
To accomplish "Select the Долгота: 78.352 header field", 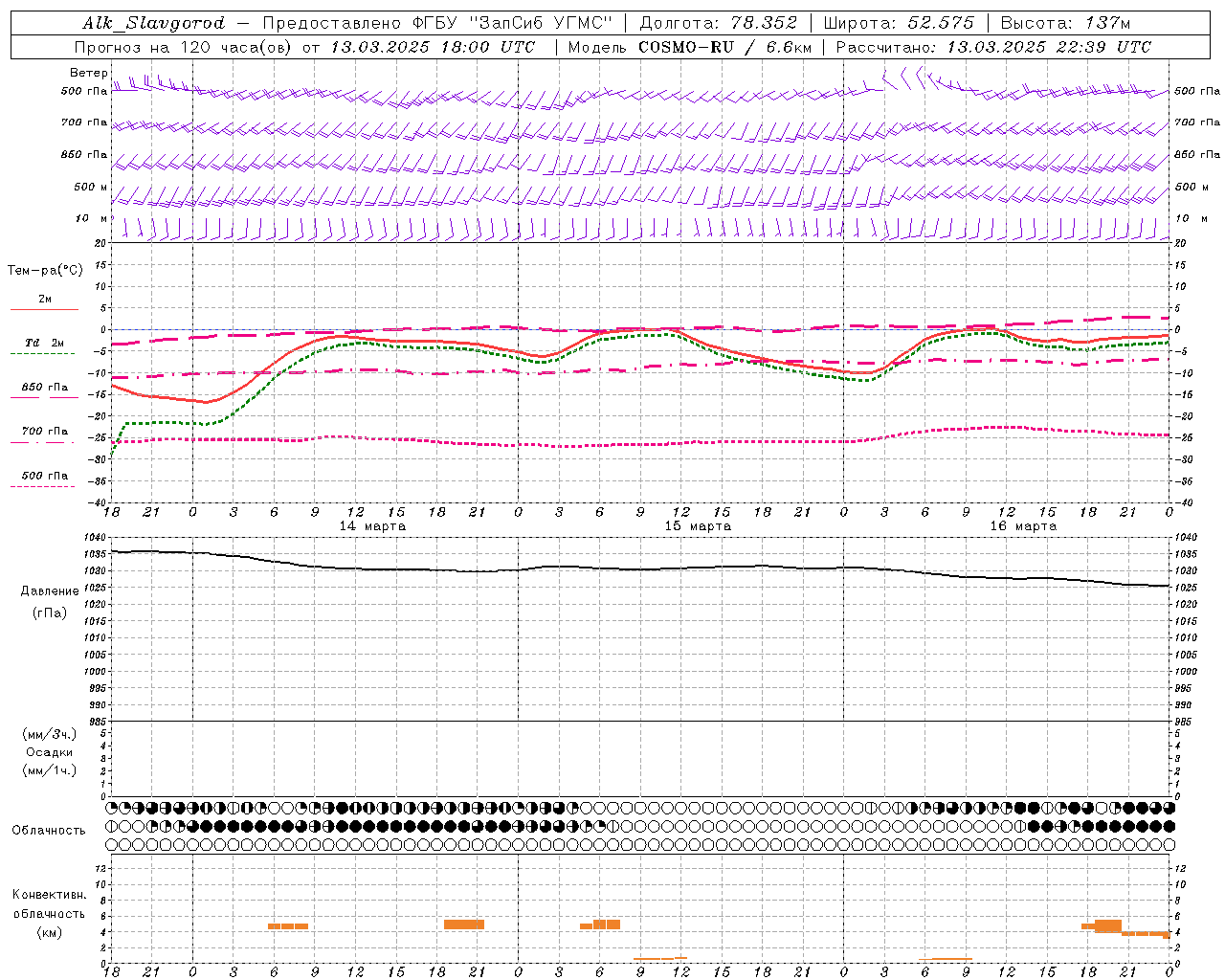I will tap(720, 23).
